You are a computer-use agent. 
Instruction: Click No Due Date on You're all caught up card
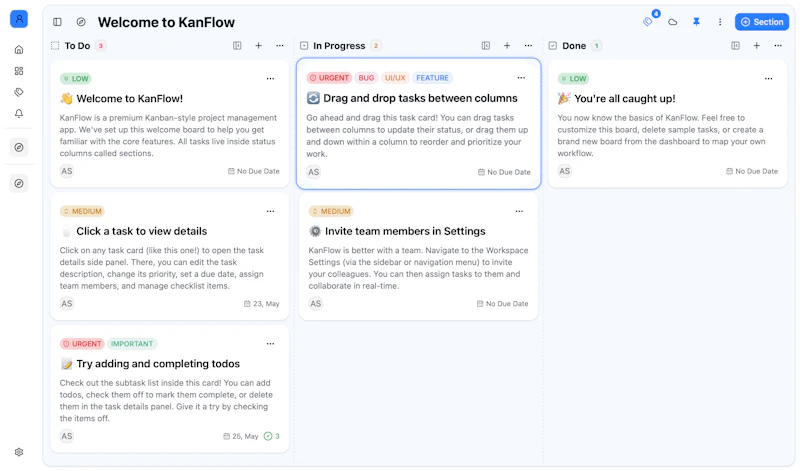752,171
